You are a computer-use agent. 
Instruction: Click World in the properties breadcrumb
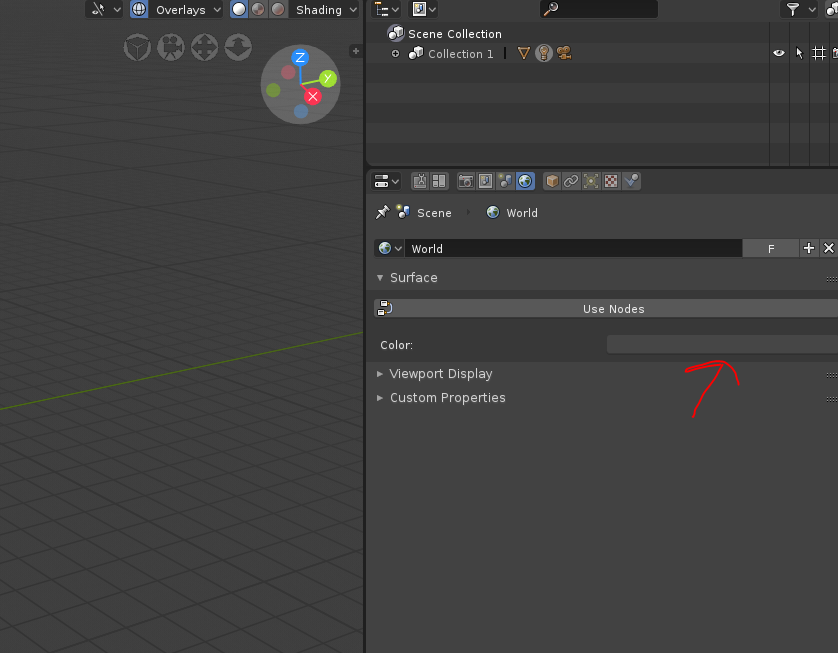tap(522, 213)
